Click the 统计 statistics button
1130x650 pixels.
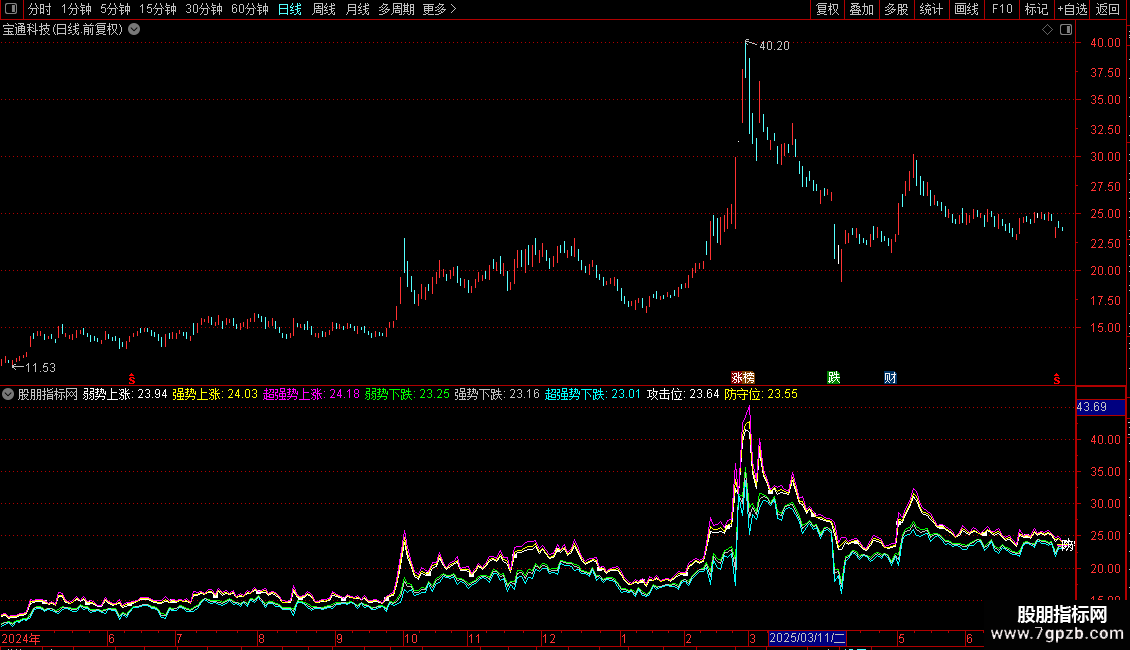click(x=931, y=9)
